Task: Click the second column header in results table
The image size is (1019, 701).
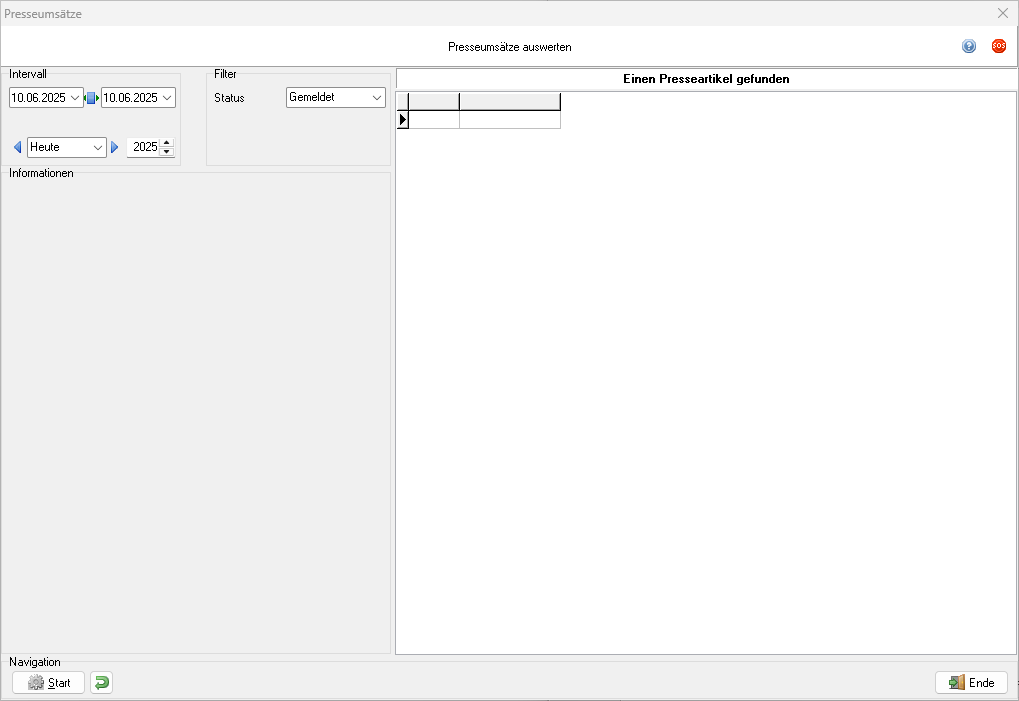Action: (509, 101)
